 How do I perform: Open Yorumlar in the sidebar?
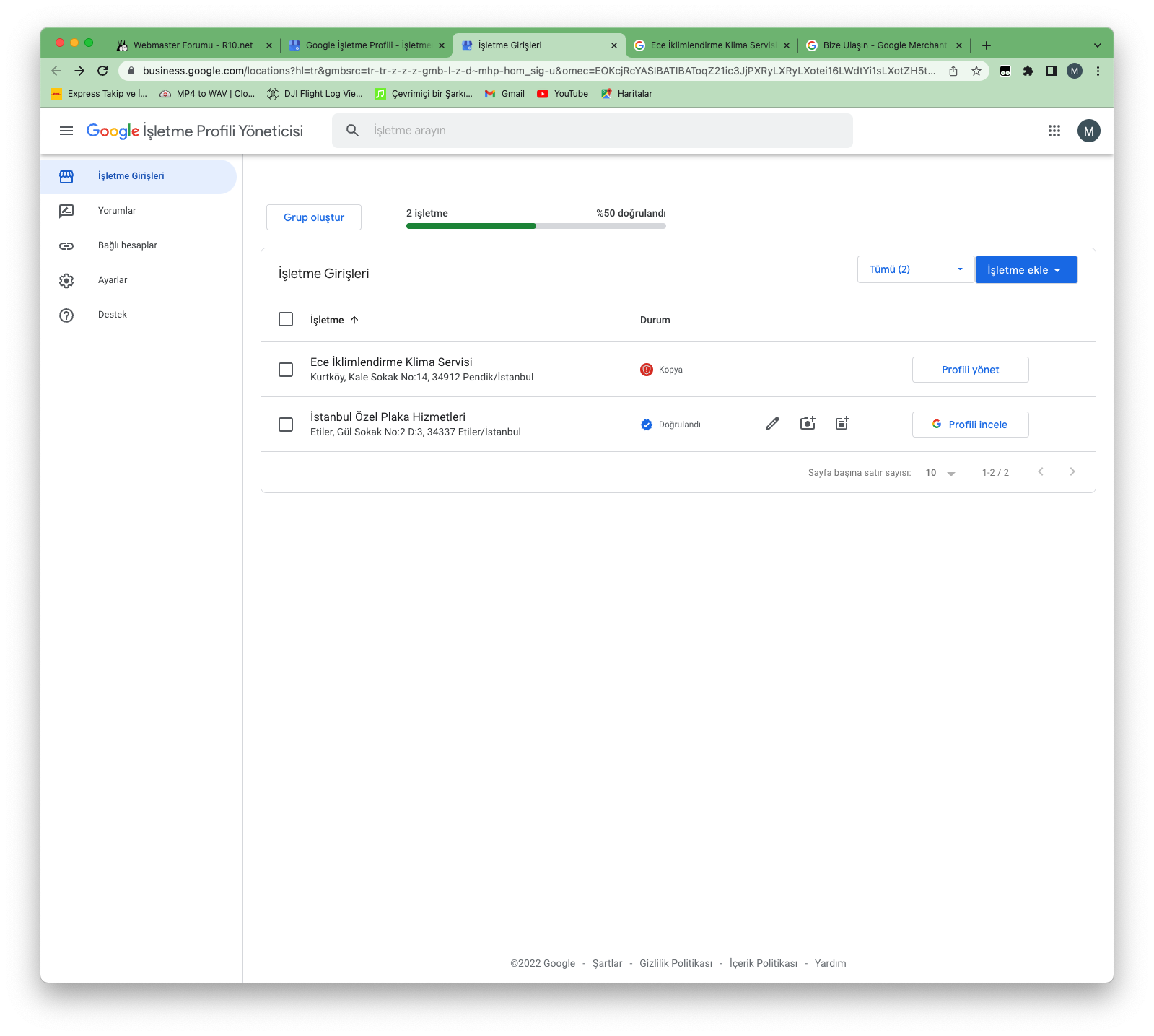click(139, 211)
